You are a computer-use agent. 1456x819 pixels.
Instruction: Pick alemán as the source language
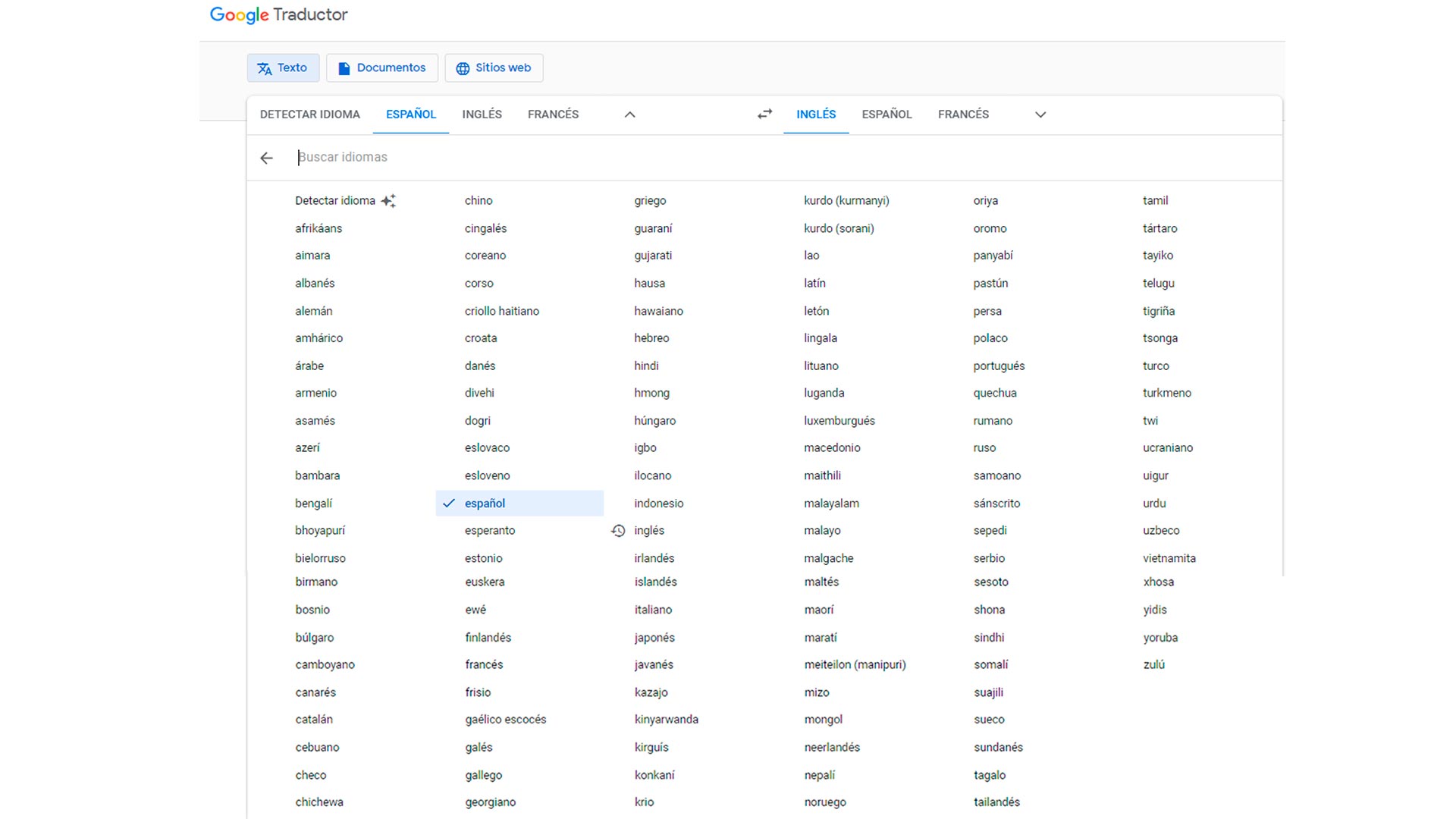click(x=314, y=311)
